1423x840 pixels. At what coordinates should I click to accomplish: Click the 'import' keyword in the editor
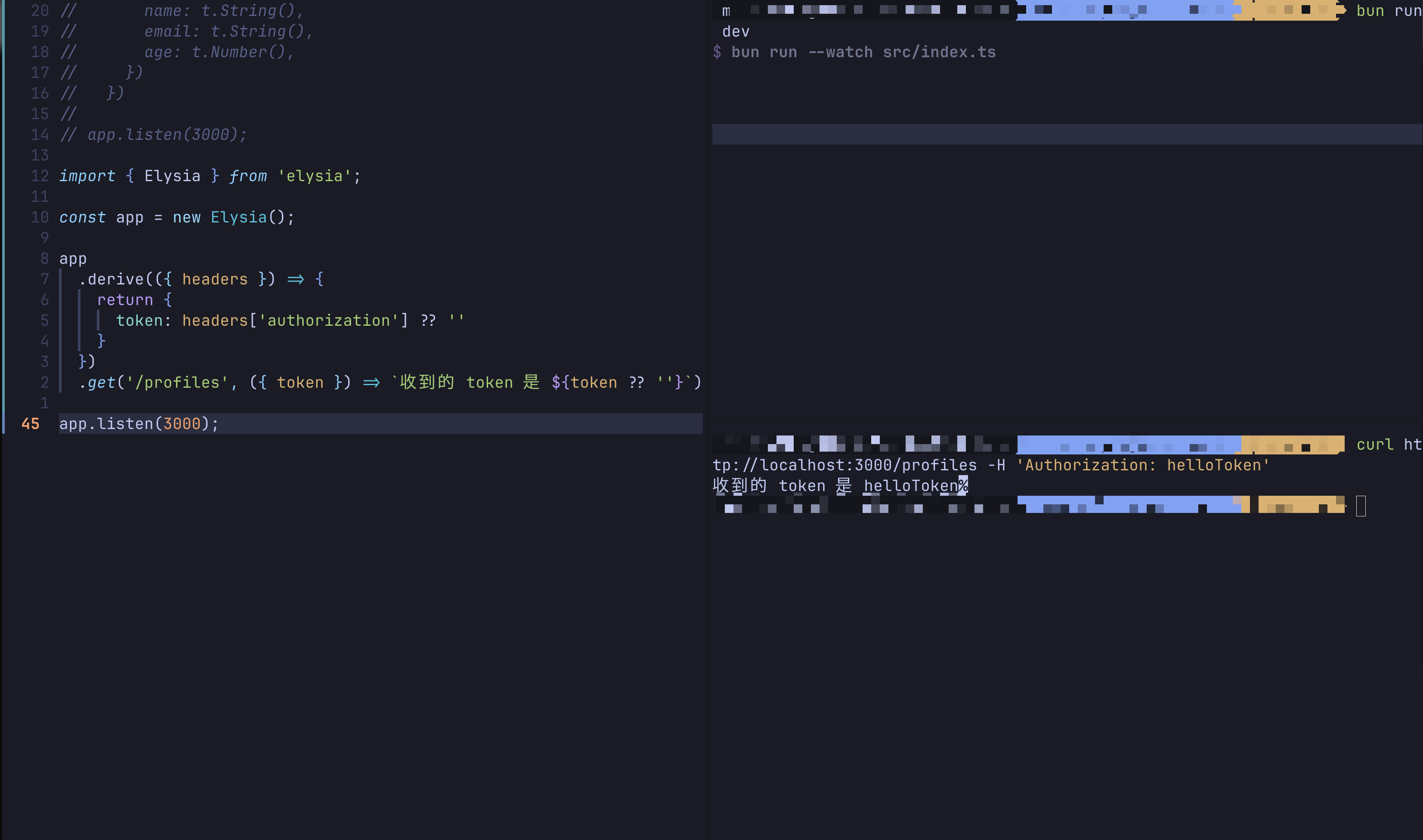tap(87, 176)
